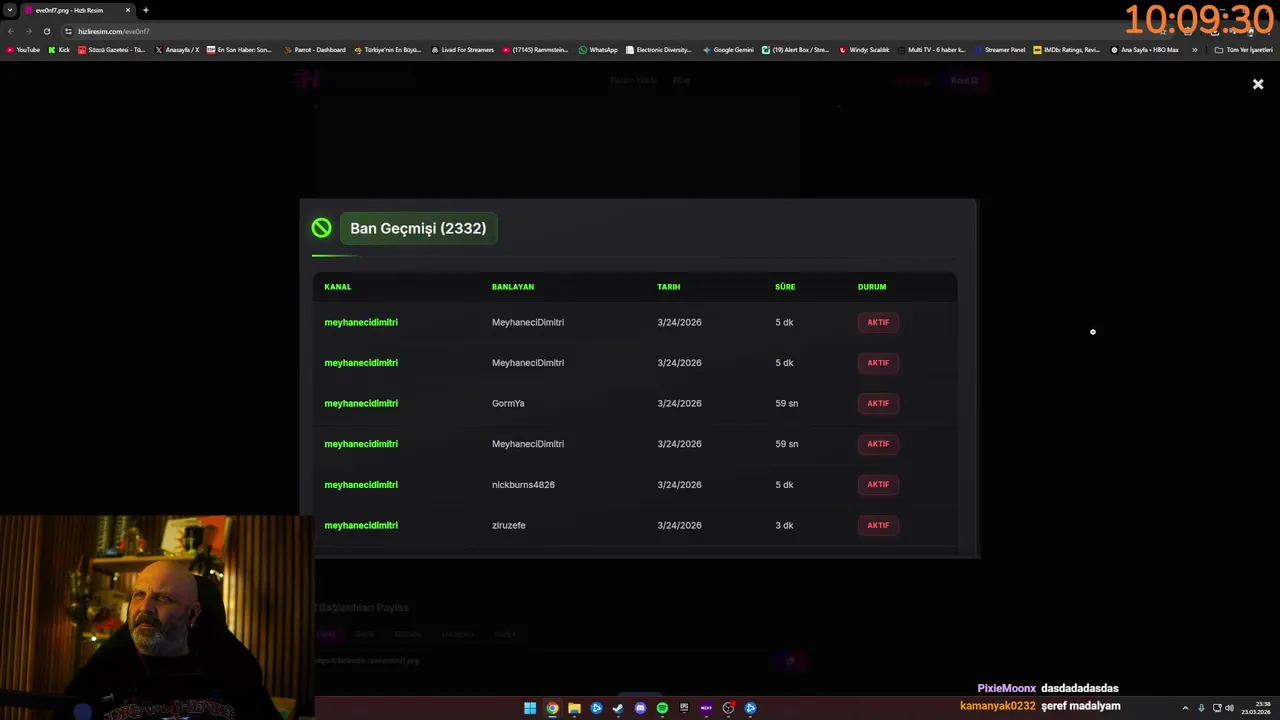Click the green ban circle icon
1280x720 pixels.
tap(321, 228)
